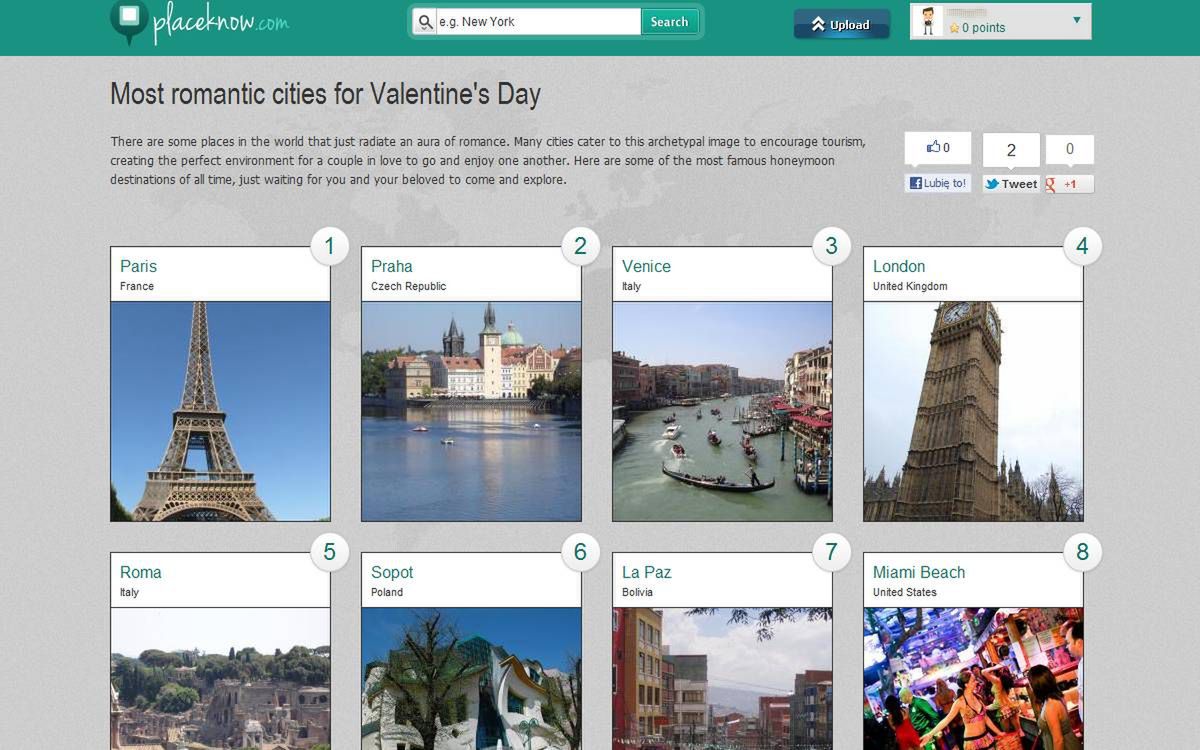View the Praha riverside photo

point(471,411)
